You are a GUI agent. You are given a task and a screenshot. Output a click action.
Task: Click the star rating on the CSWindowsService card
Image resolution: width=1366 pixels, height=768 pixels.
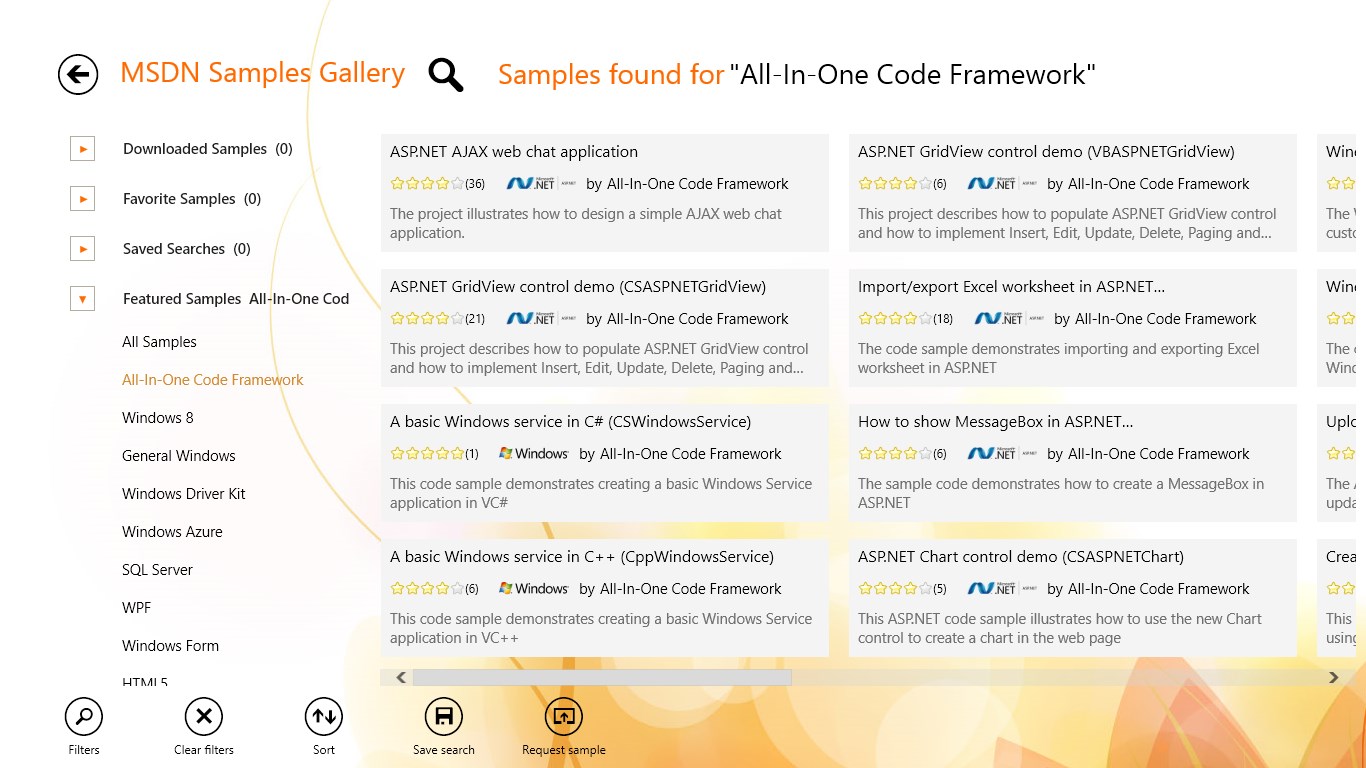pyautogui.click(x=427, y=454)
